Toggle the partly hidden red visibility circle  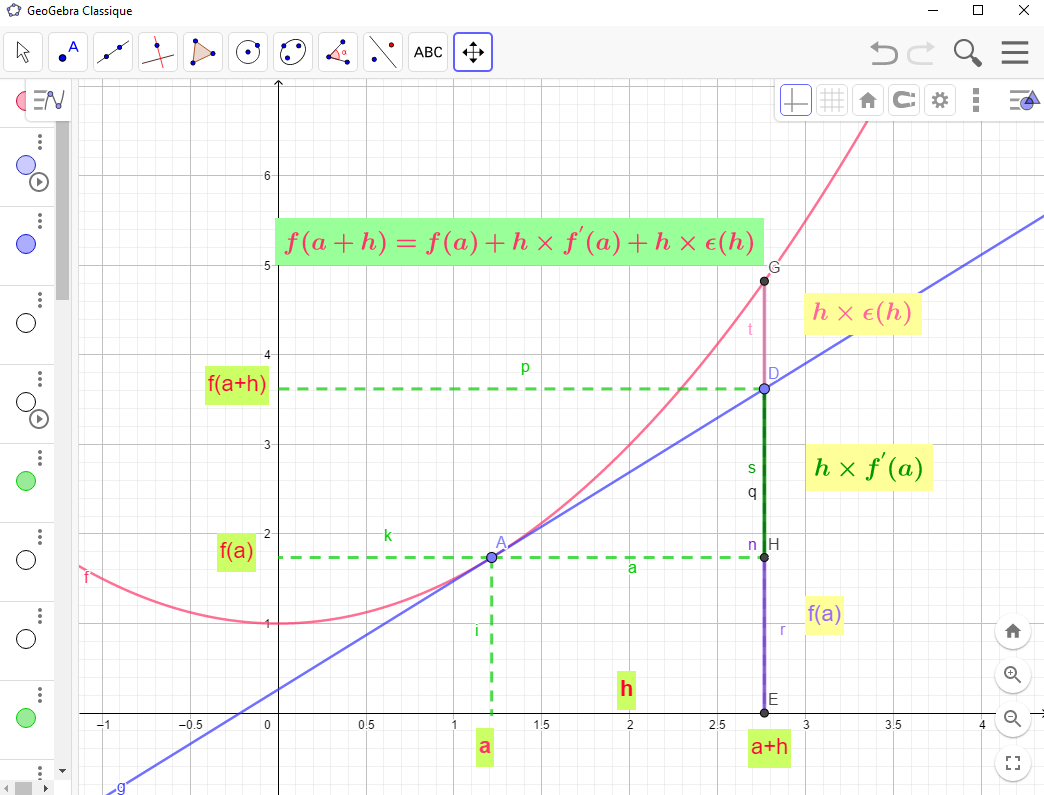point(21,101)
